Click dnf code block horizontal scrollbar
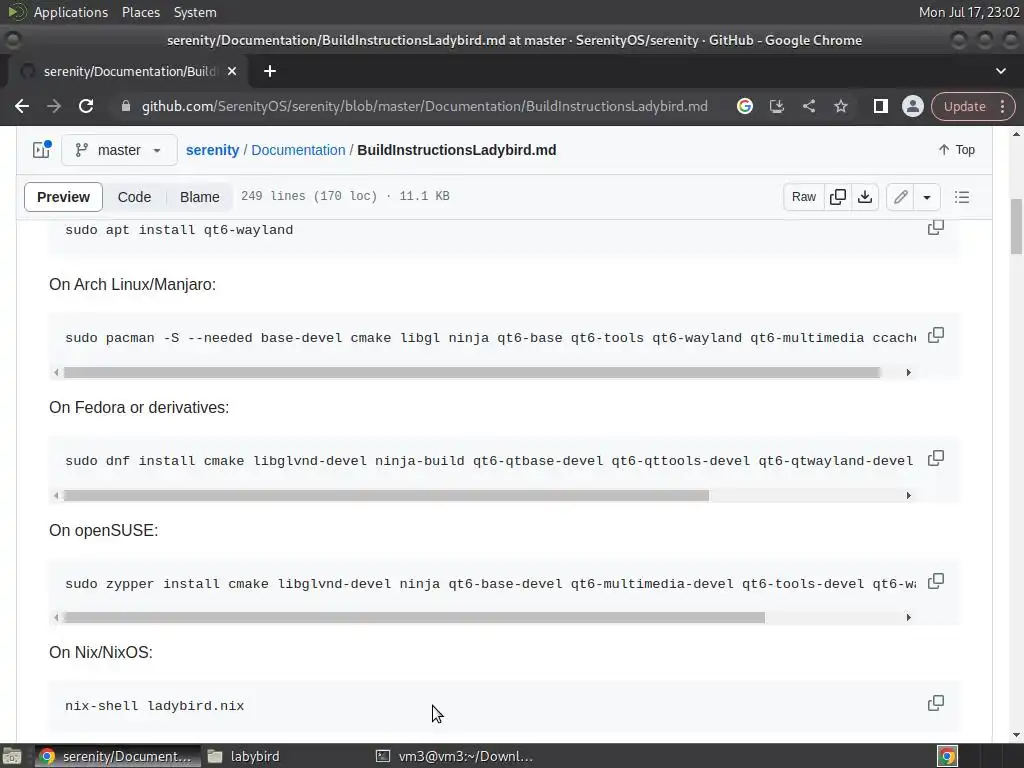This screenshot has width=1024, height=768. coord(386,495)
